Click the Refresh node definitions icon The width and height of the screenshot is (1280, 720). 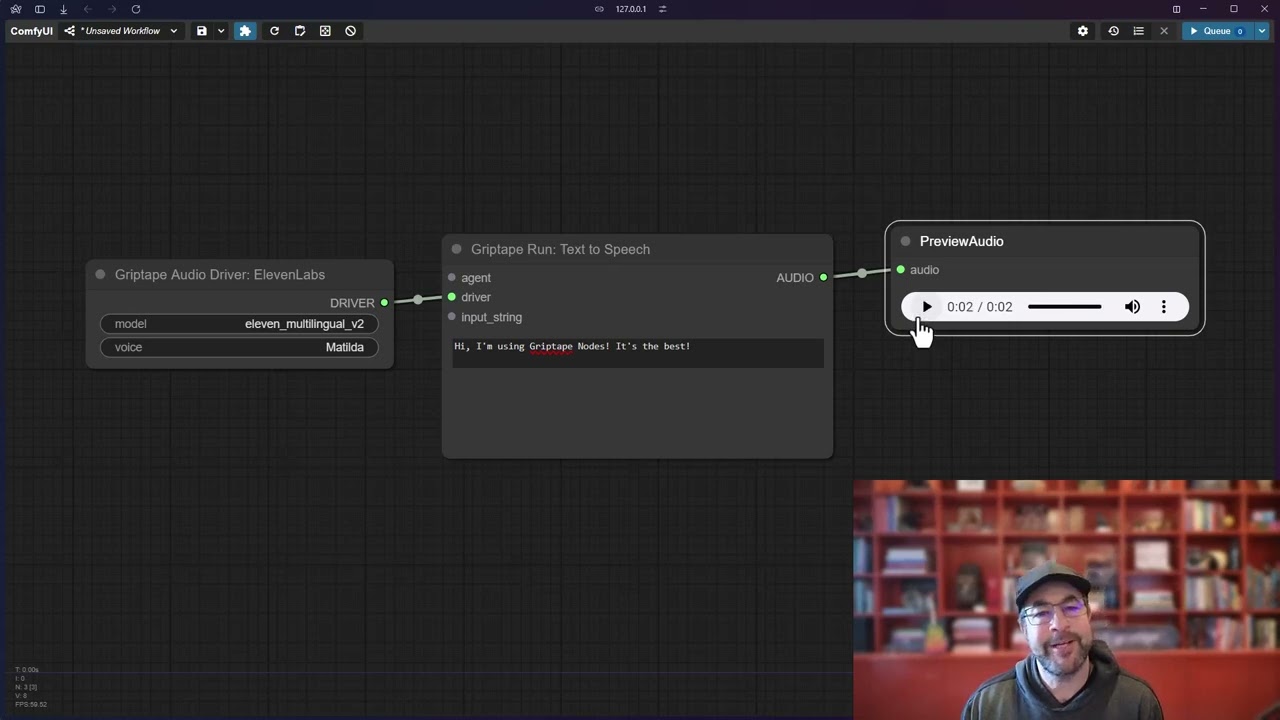pos(274,31)
